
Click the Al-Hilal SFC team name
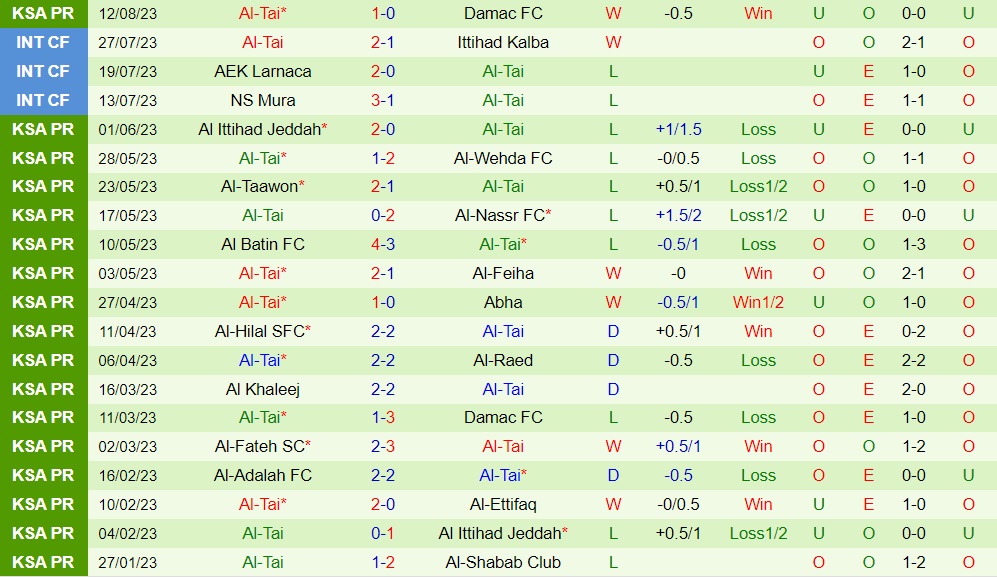(x=259, y=331)
